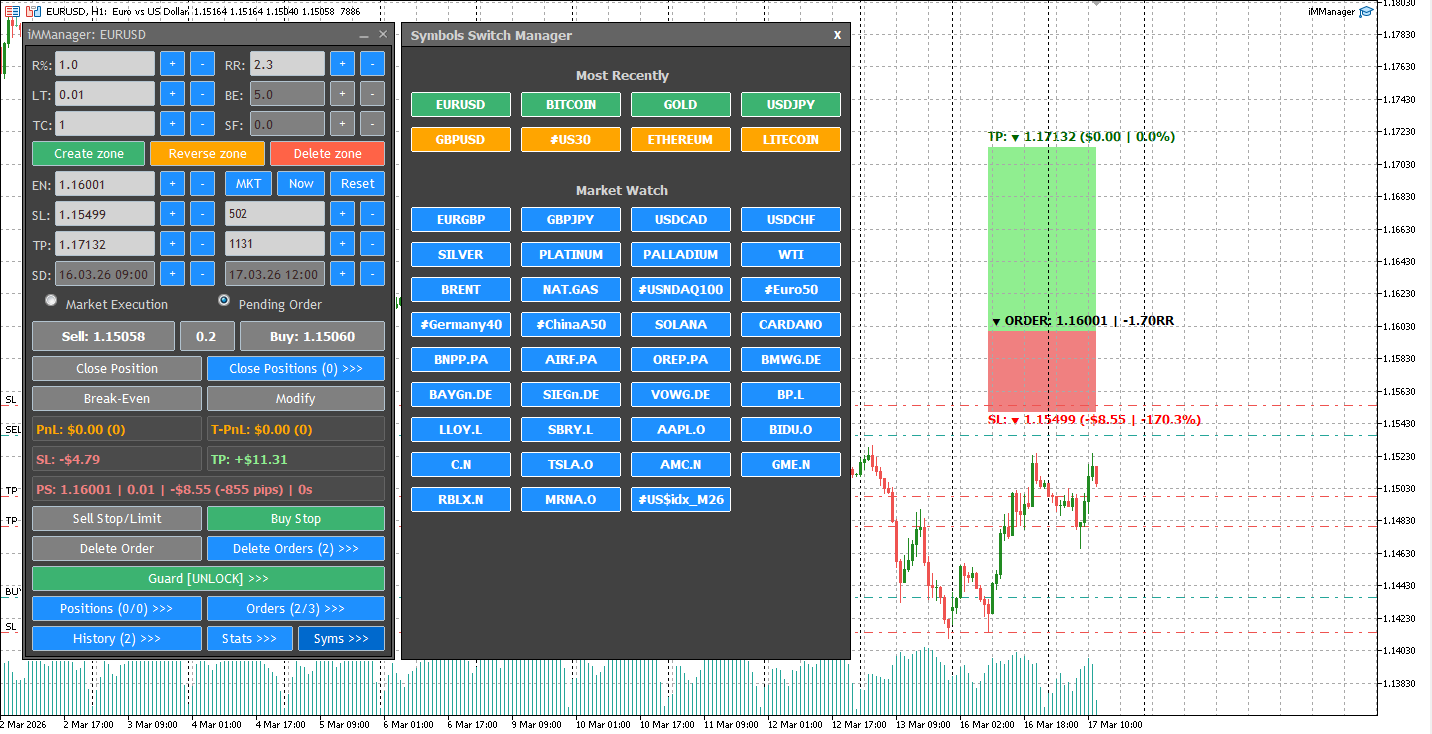Viewport: 1432px width, 734px height.
Task: Switch to the BITCOIN symbol
Action: point(571,105)
